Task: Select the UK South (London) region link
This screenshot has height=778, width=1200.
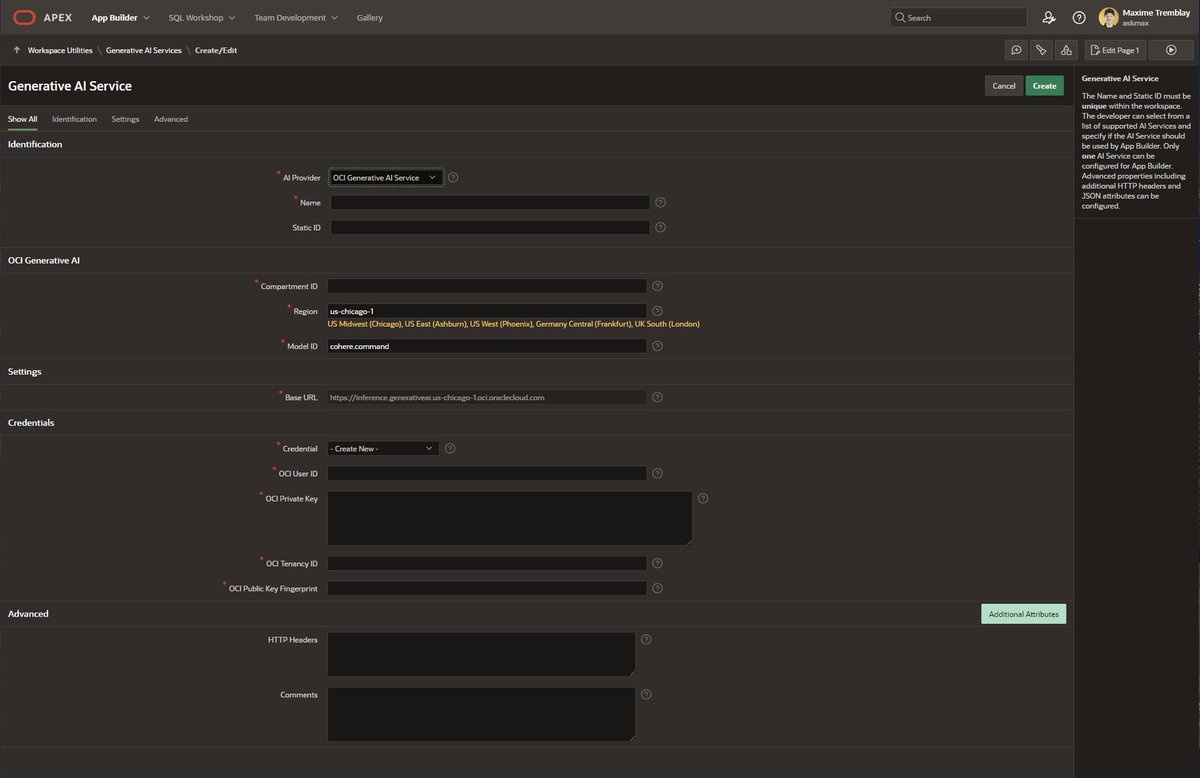Action: 667,324
